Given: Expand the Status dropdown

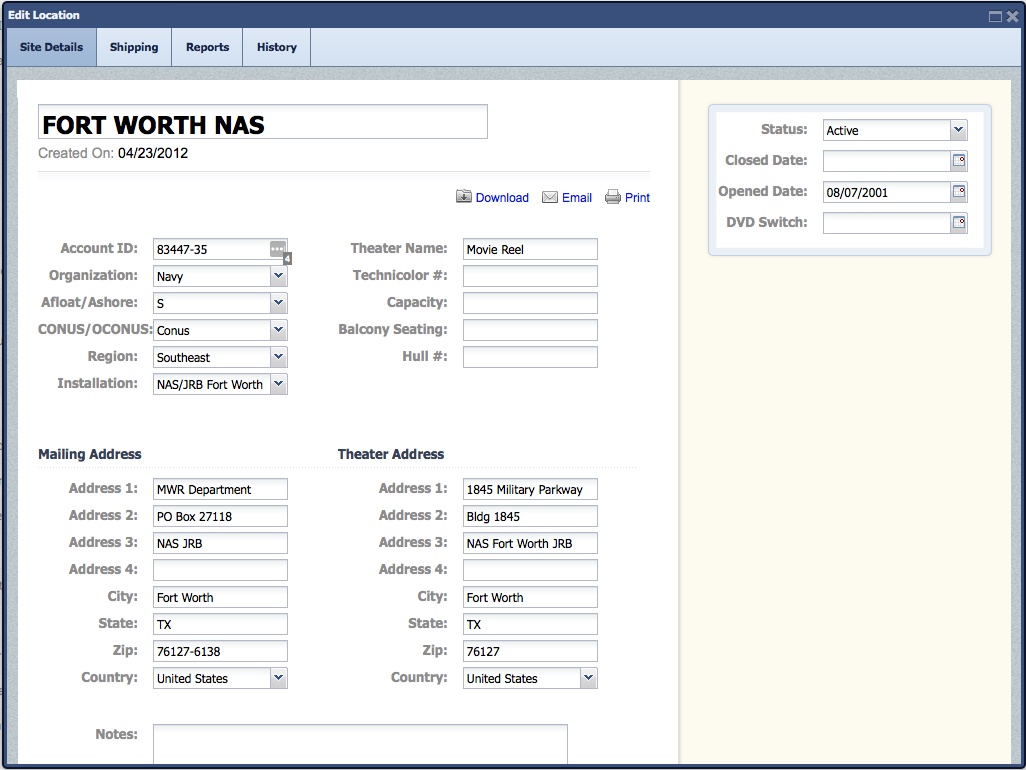Looking at the screenshot, I should [958, 130].
